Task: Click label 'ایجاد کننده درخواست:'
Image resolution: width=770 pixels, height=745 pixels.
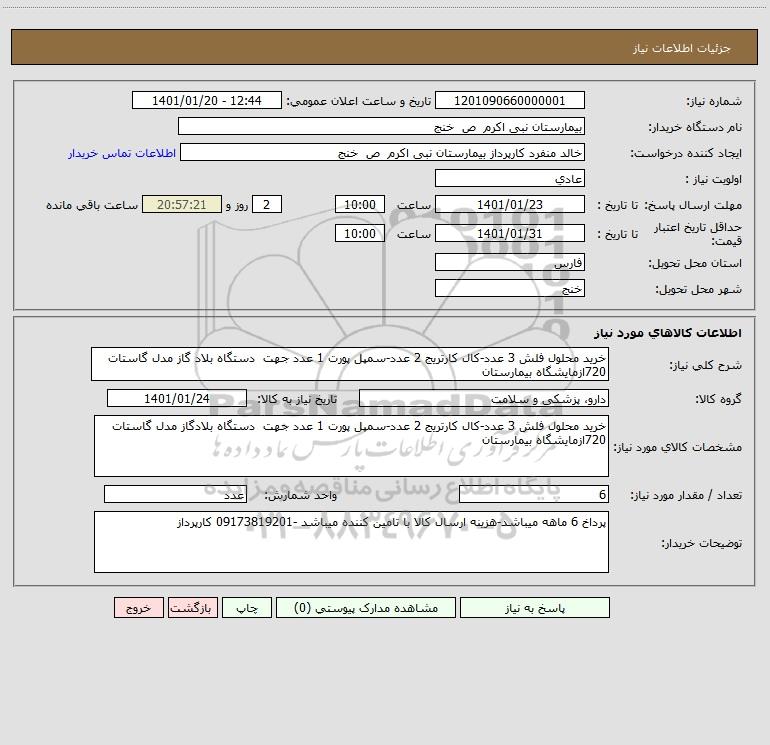Action: (x=686, y=154)
